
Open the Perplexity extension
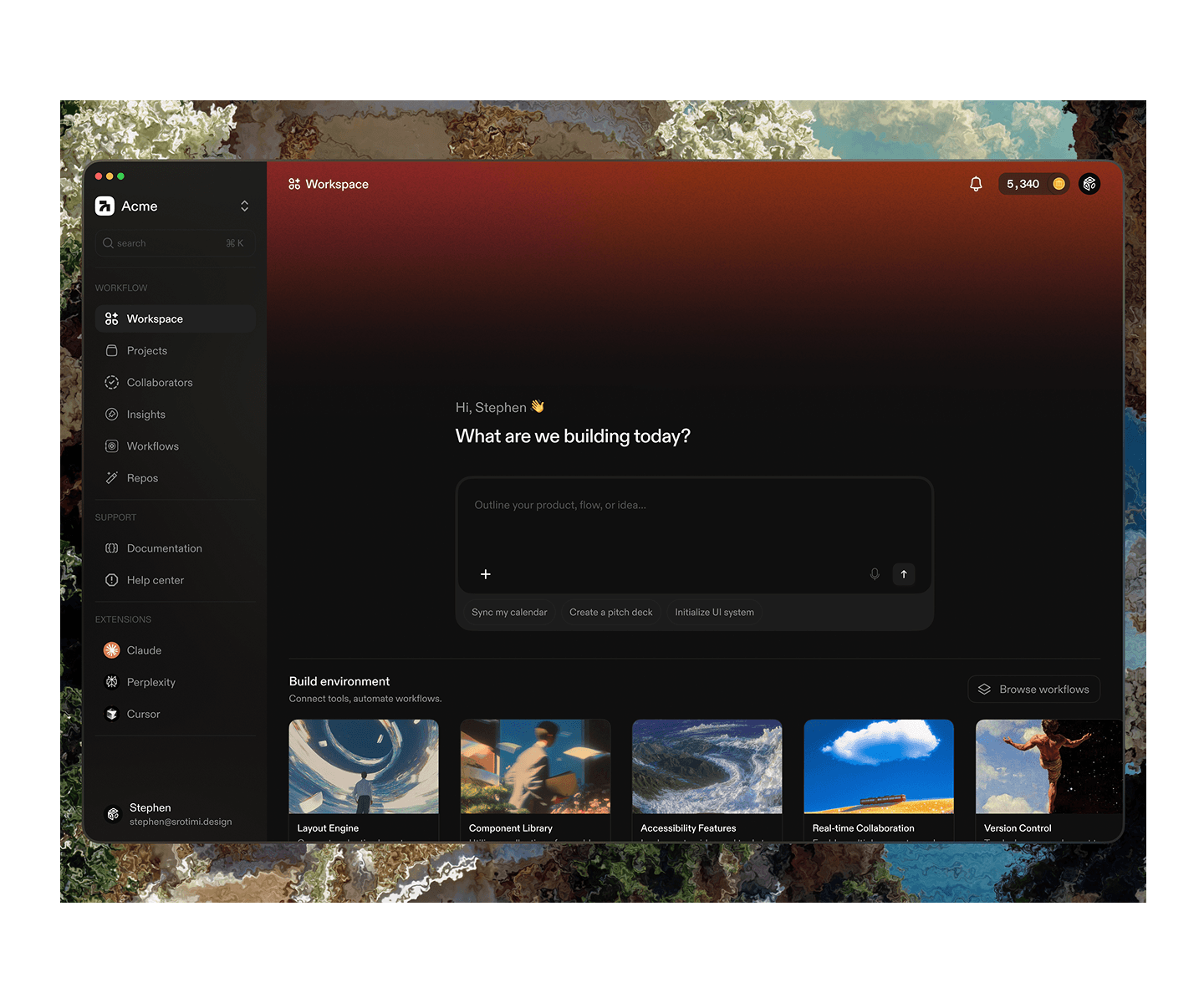175,682
